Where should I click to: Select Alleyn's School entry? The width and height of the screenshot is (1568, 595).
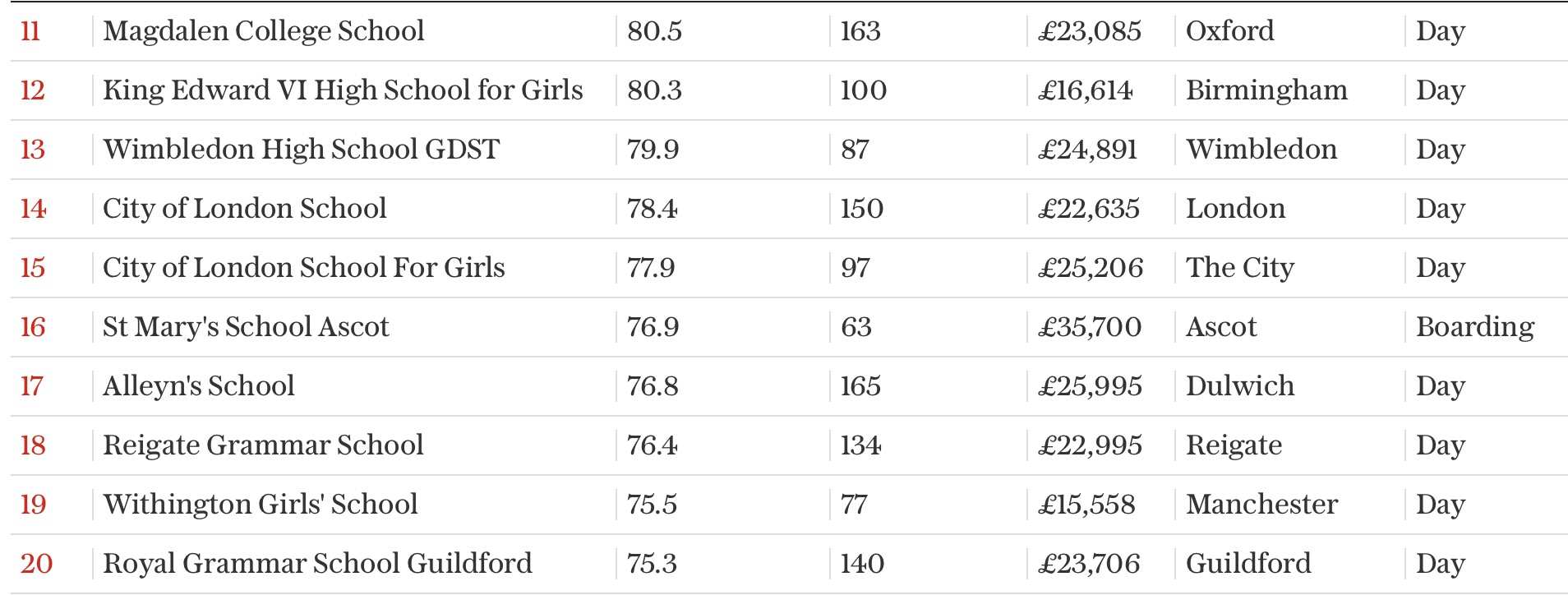198,386
